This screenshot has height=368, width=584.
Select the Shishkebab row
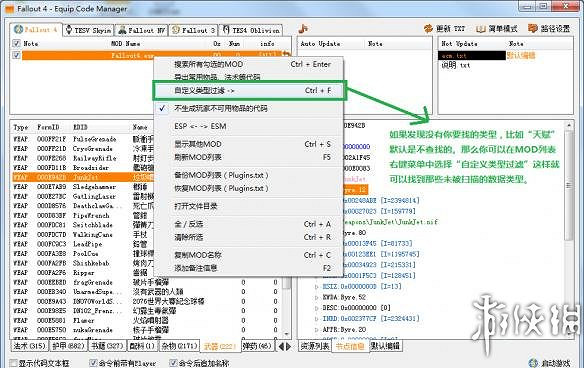click(83, 263)
